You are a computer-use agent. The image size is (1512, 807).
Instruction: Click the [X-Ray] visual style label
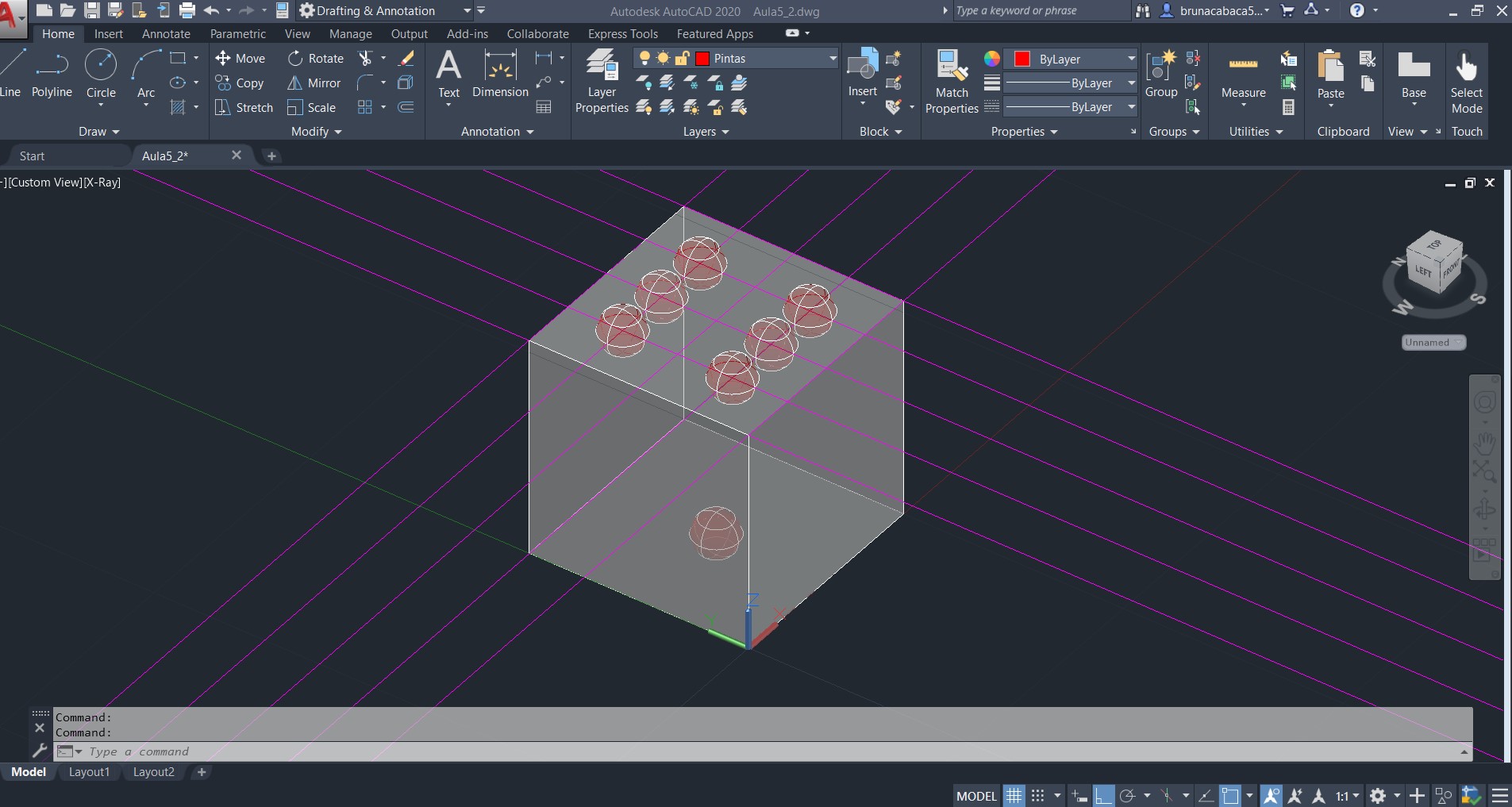pos(102,182)
